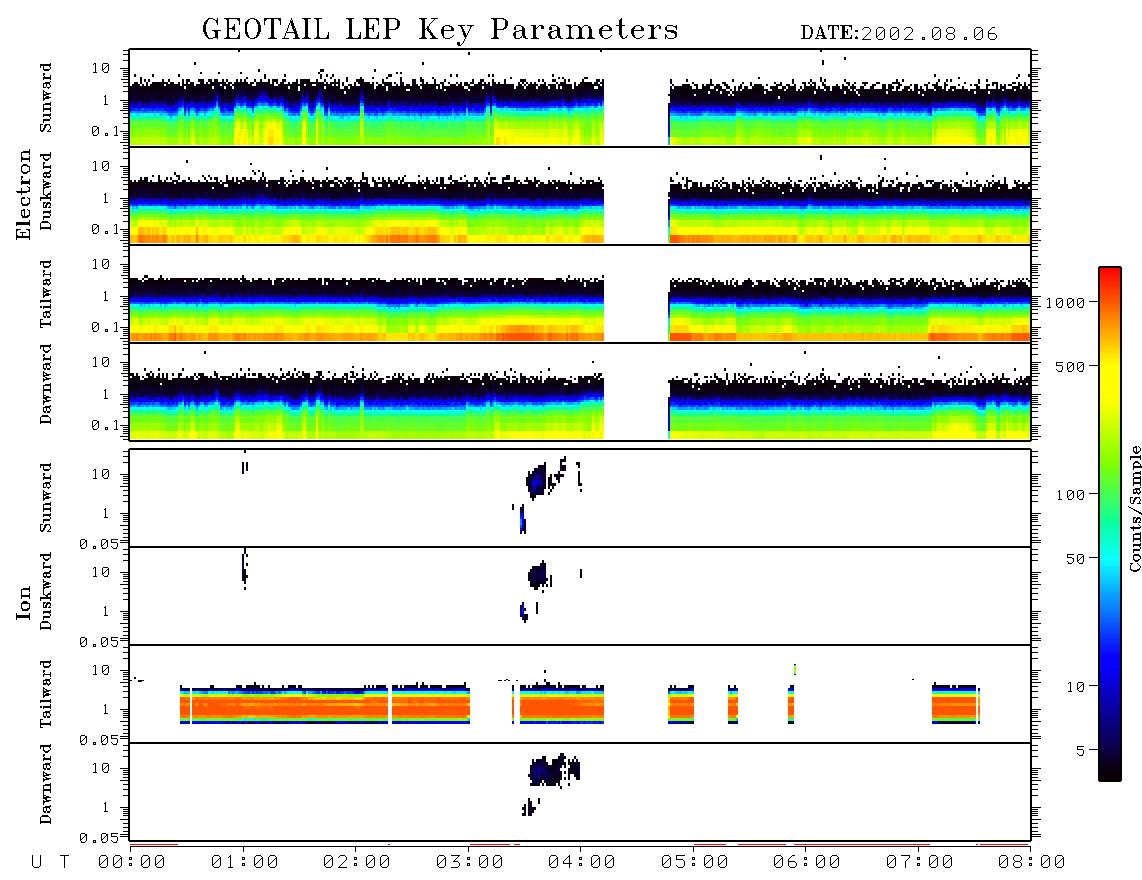Click the 500 color bar tick label
Image resolution: width=1142 pixels, height=880 pixels.
pyautogui.click(x=1071, y=366)
